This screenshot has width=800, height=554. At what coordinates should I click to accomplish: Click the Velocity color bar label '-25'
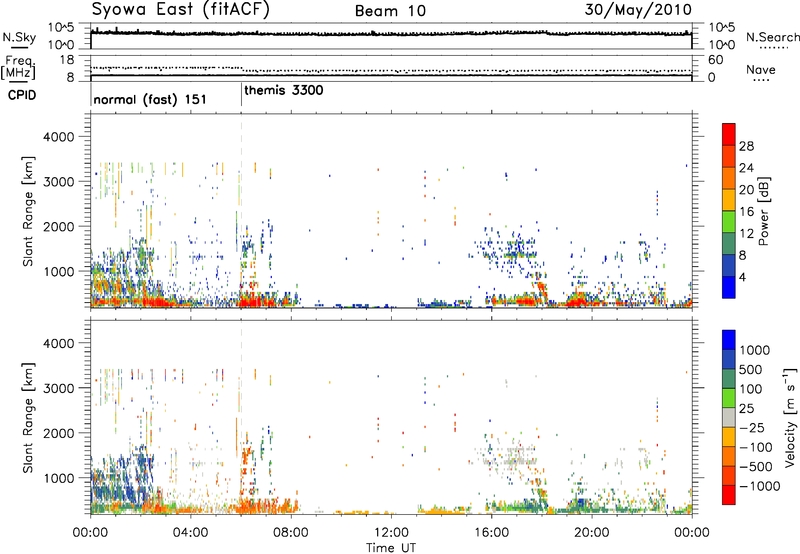752,428
